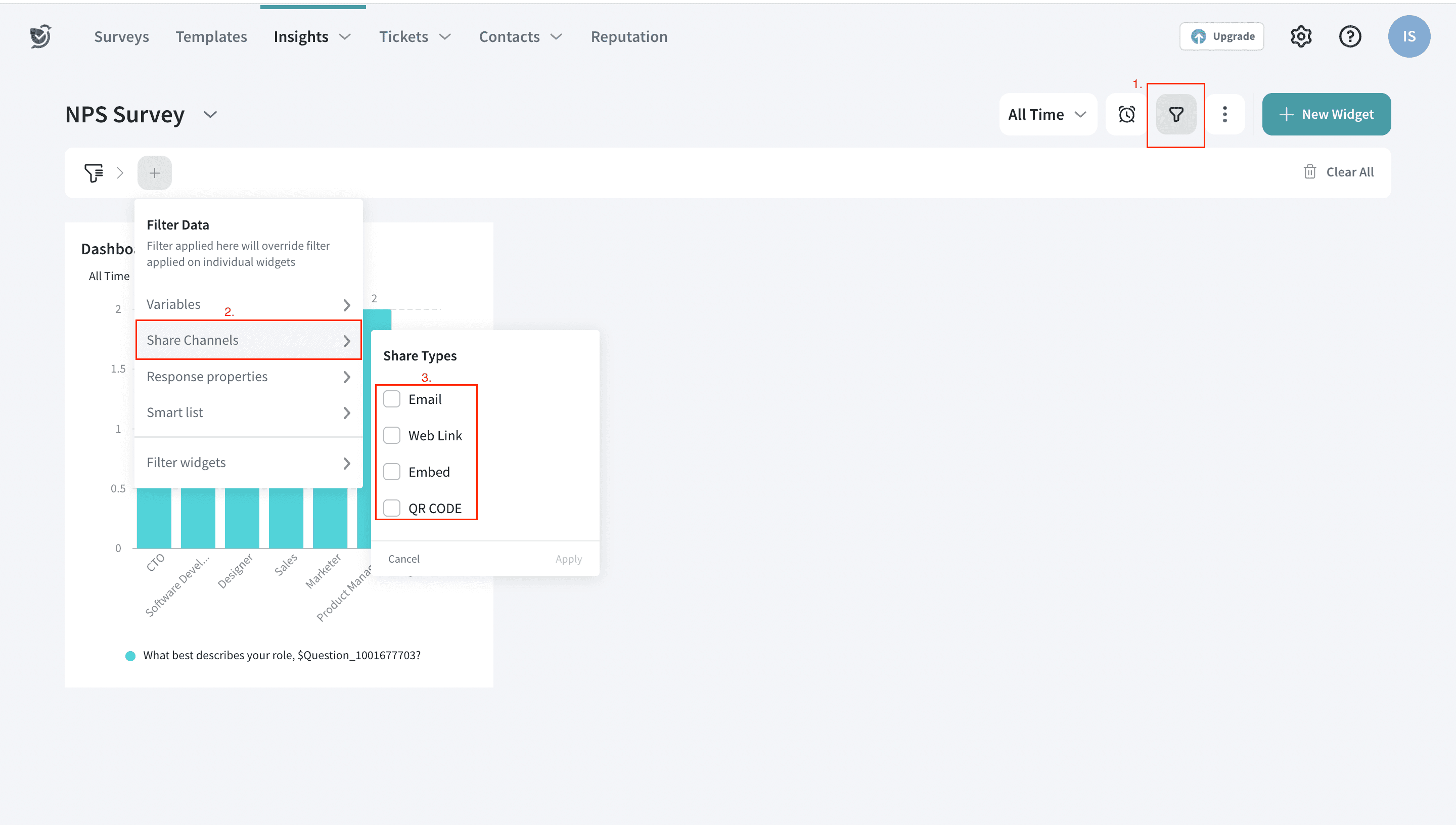Click the filter funnel icon button
Screen dimensions: 1456x825
pyautogui.click(x=1175, y=114)
